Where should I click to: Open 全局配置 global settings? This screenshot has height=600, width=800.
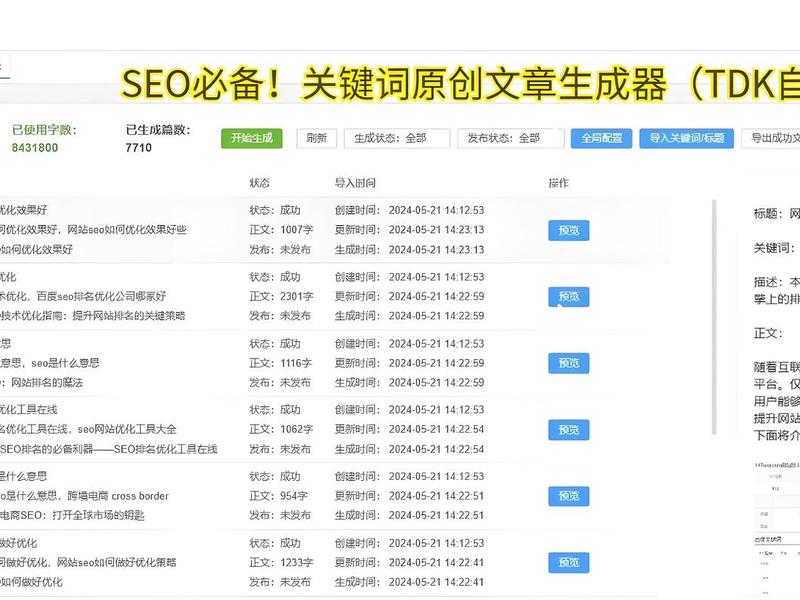pyautogui.click(x=602, y=138)
